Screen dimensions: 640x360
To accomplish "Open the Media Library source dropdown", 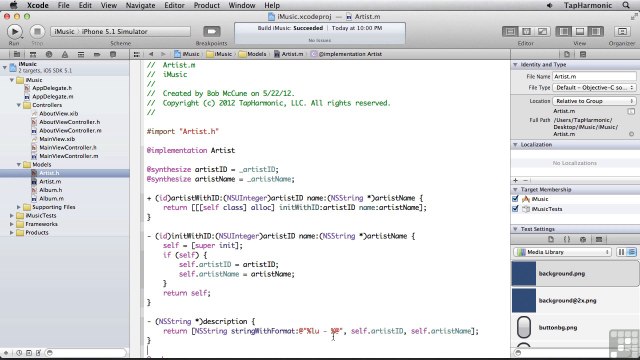I will point(562,252).
